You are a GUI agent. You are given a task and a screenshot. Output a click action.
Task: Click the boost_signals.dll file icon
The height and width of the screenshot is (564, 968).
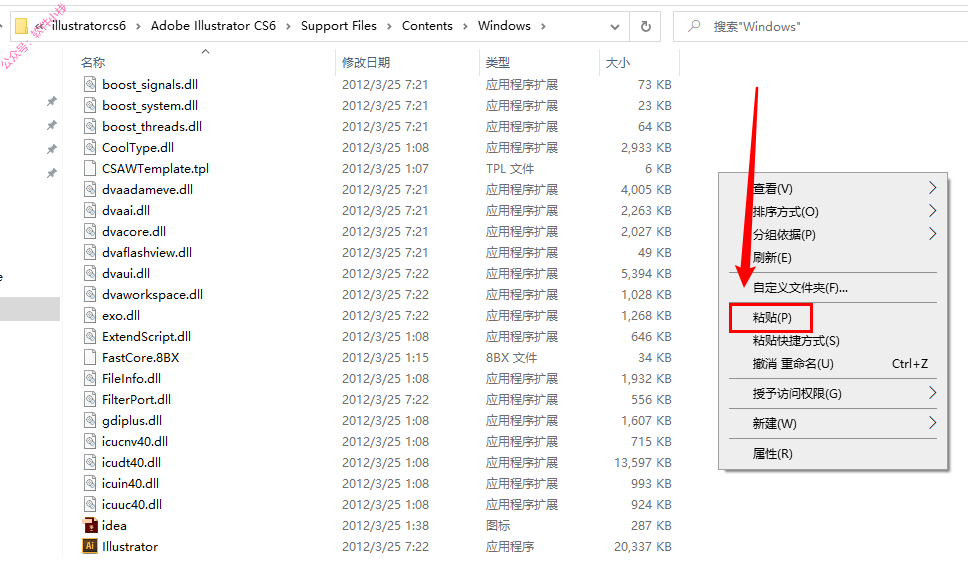click(x=90, y=85)
